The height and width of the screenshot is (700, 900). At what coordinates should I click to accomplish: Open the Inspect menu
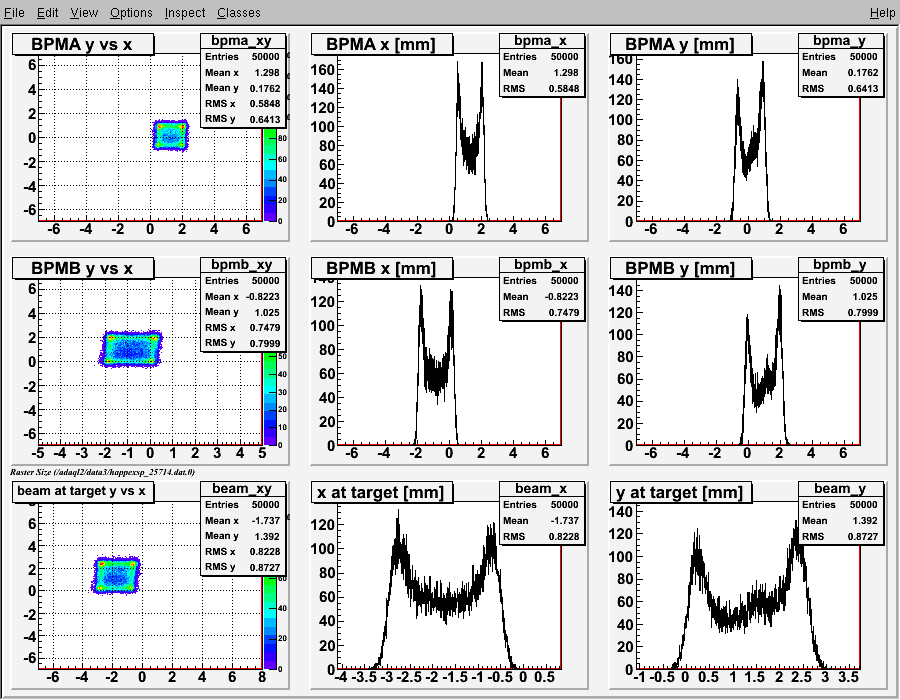tap(185, 13)
